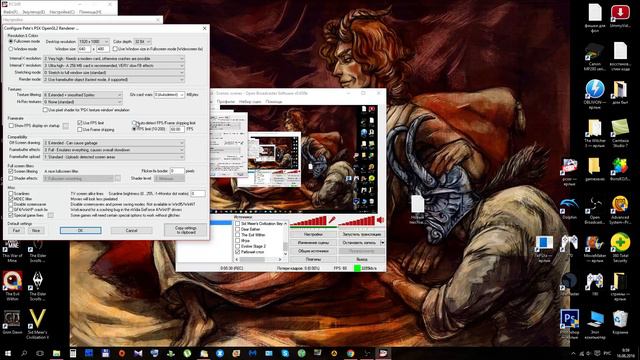This screenshot has width=640, height=360.
Task: Open the Render mode dropdown
Action: tap(114, 80)
